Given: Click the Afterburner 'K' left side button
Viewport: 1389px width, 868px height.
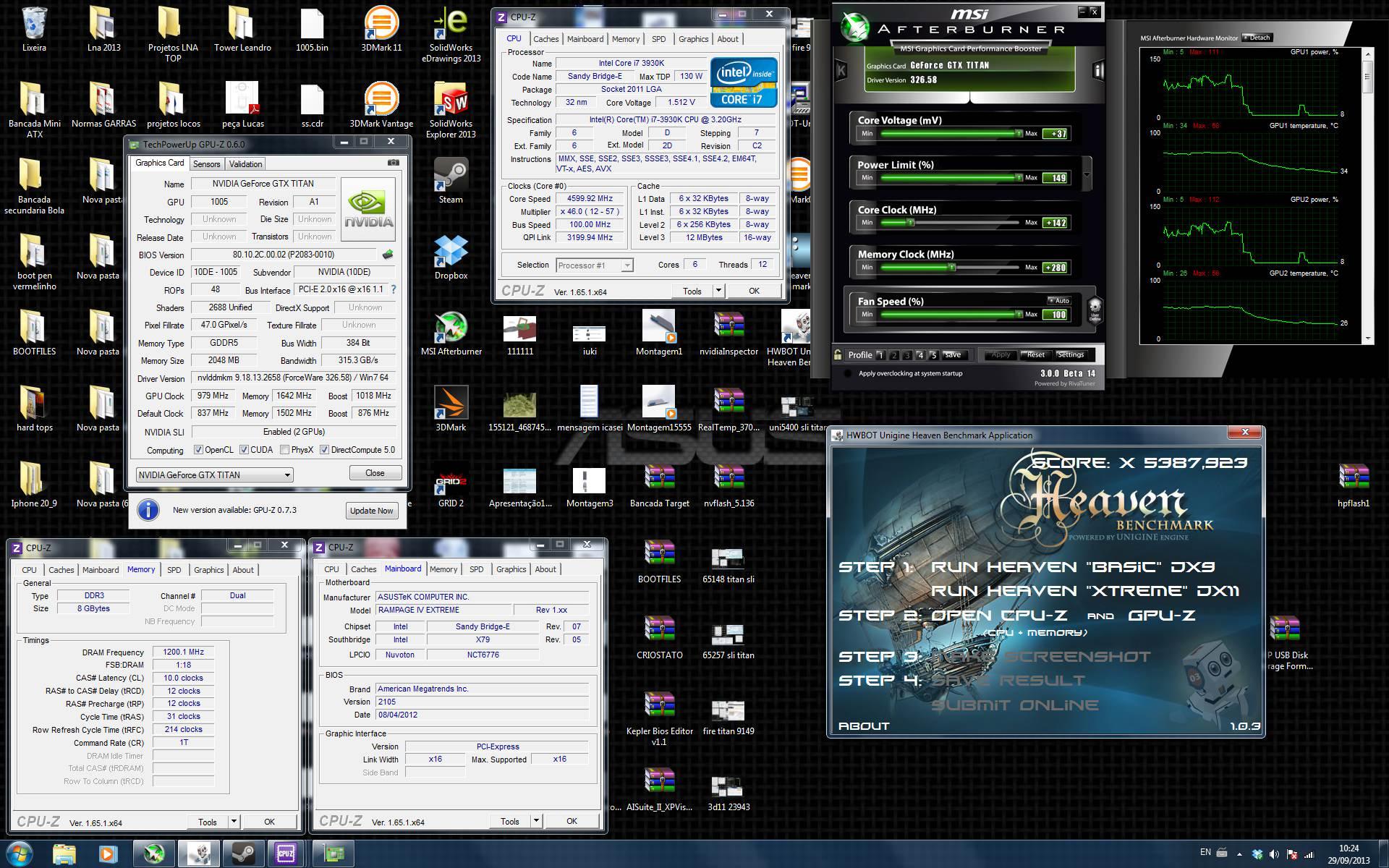Looking at the screenshot, I should [x=841, y=70].
